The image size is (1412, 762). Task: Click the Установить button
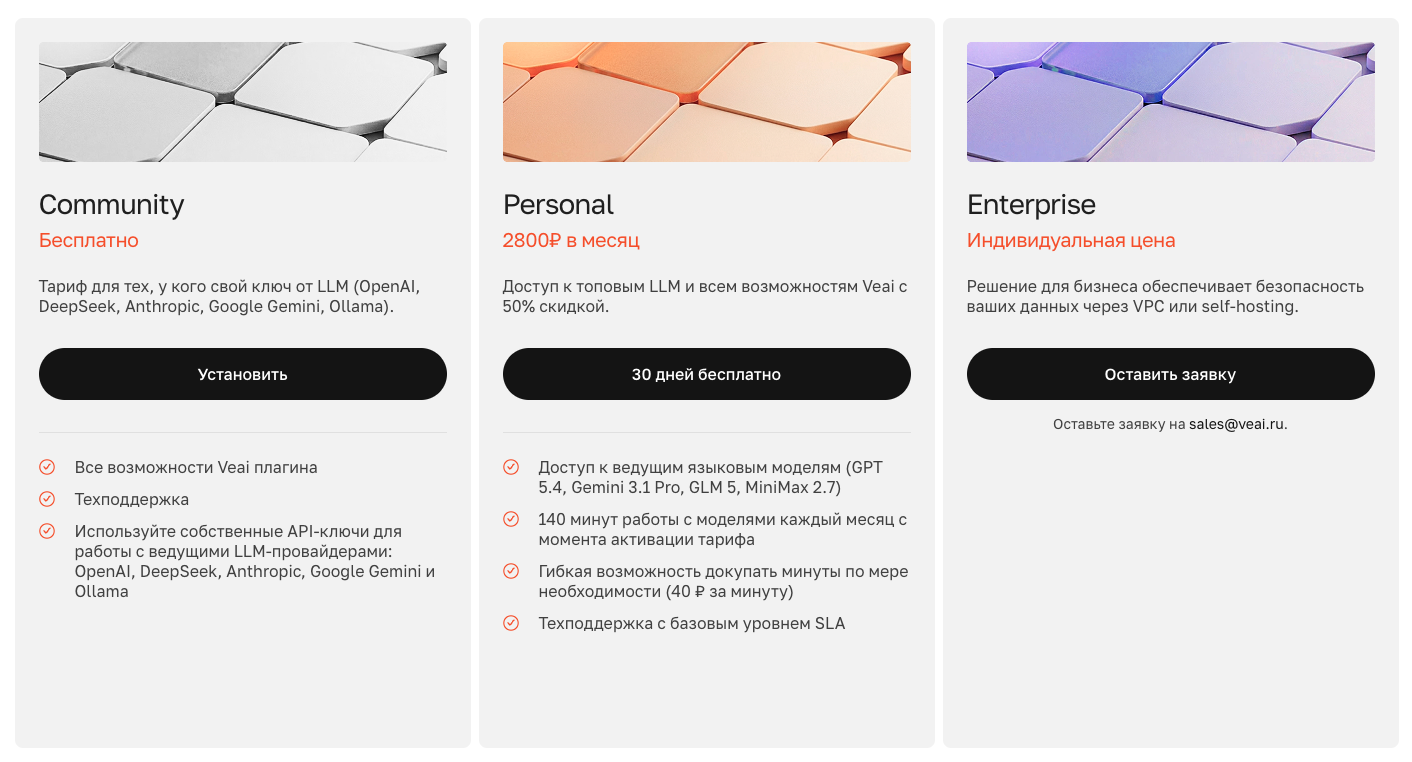coord(242,374)
